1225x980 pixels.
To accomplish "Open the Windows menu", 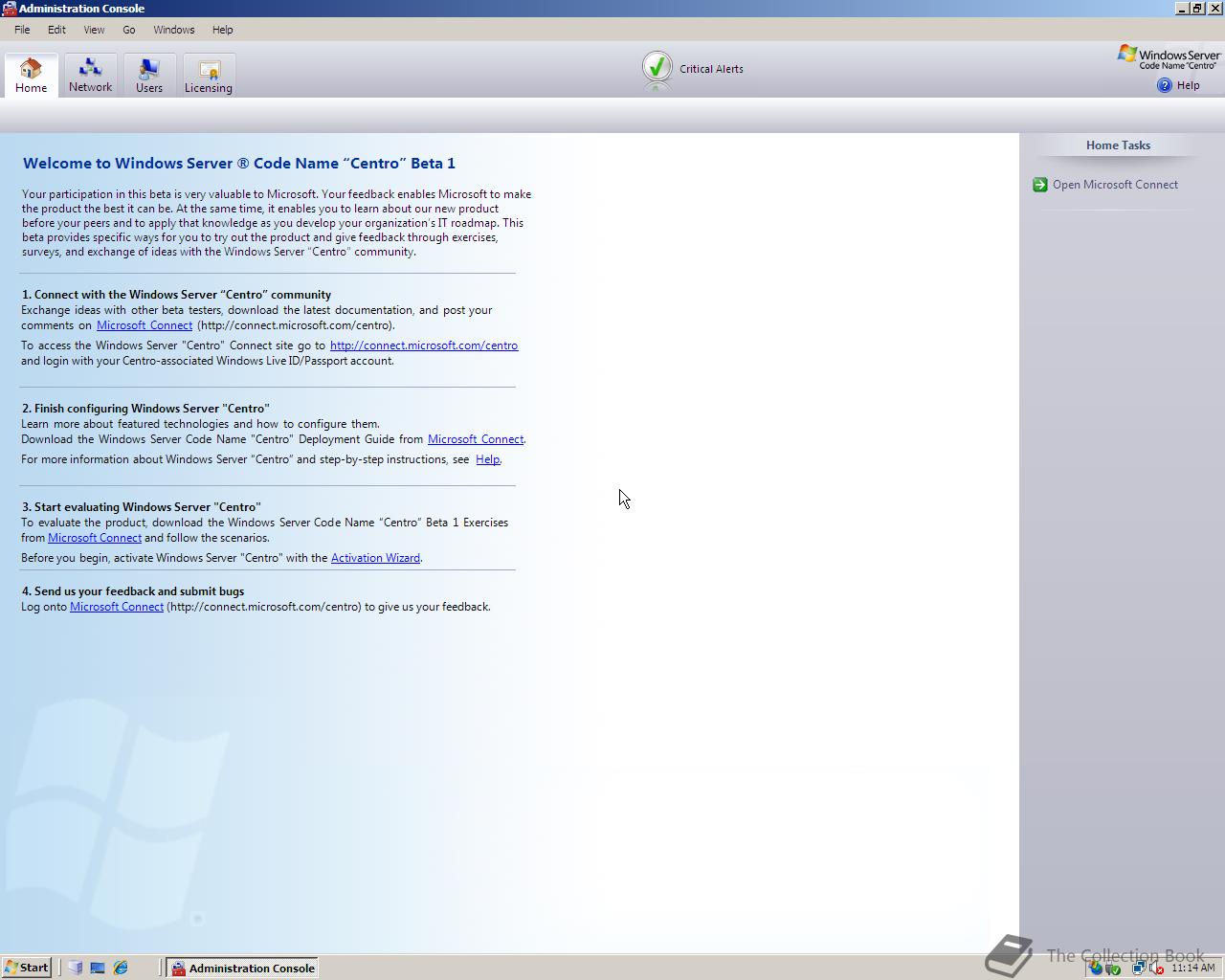I will coord(174,30).
